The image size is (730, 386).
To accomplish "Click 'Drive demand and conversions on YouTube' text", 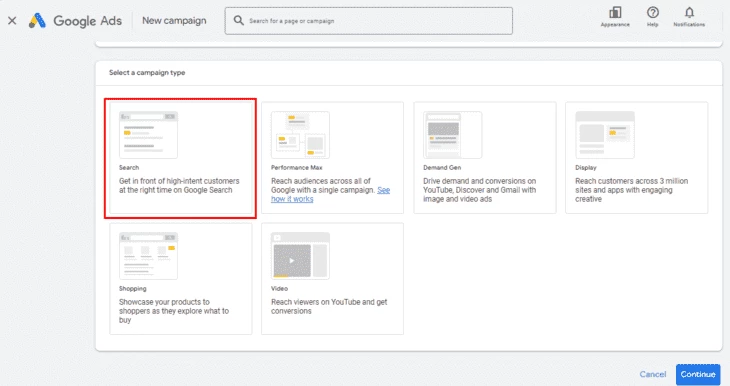I will [480, 190].
